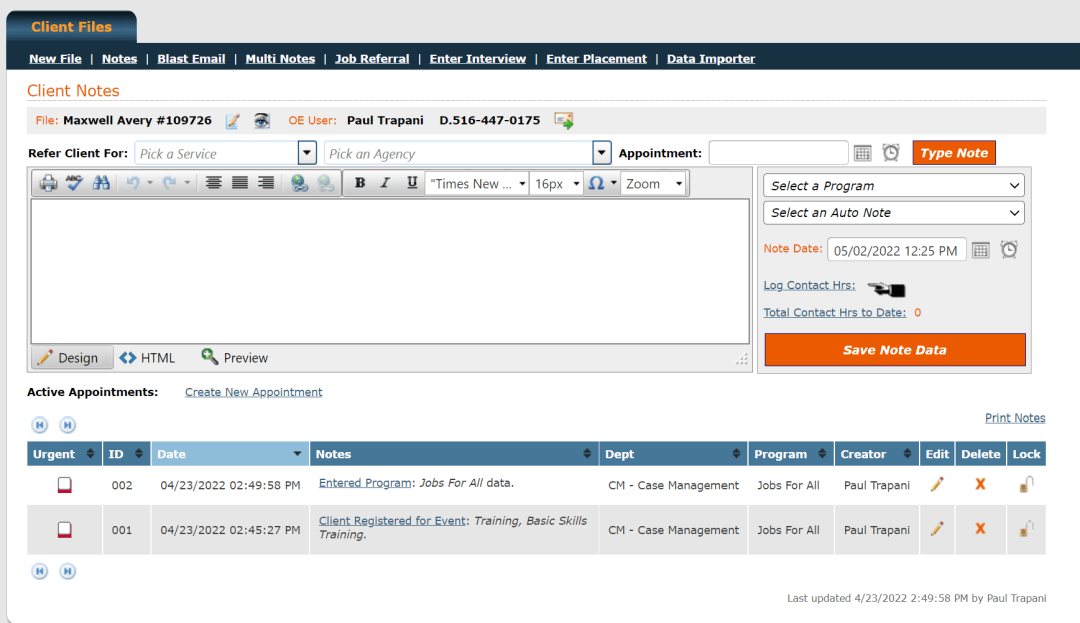The height and width of the screenshot is (623, 1080).
Task: Align text right in editor
Action: 266,183
